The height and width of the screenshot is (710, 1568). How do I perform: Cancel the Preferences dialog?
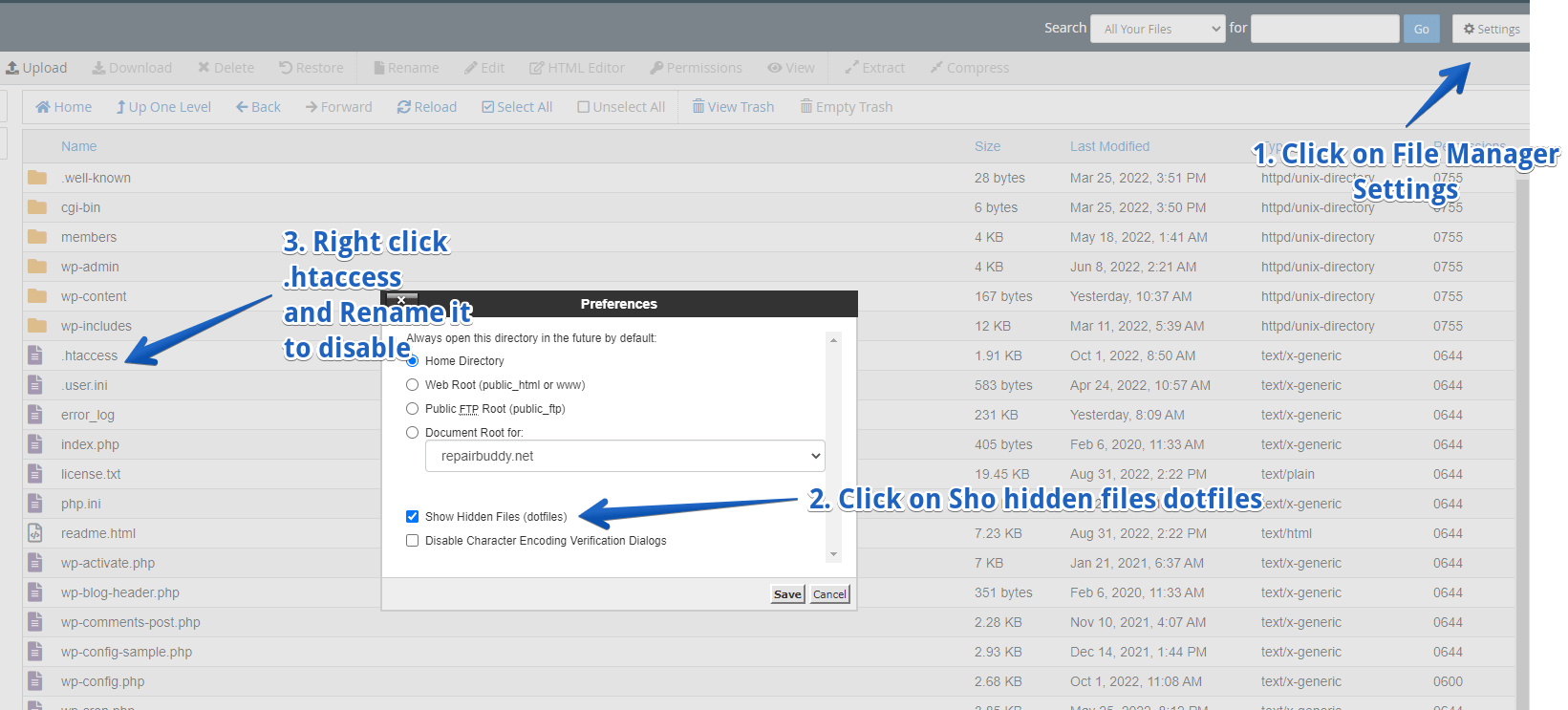pos(829,594)
